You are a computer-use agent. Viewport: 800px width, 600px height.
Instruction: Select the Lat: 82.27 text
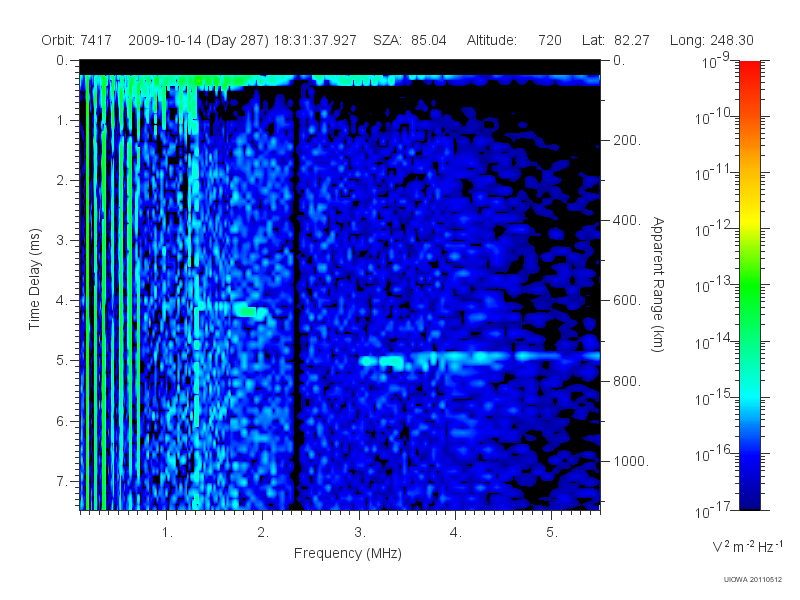pyautogui.click(x=616, y=40)
